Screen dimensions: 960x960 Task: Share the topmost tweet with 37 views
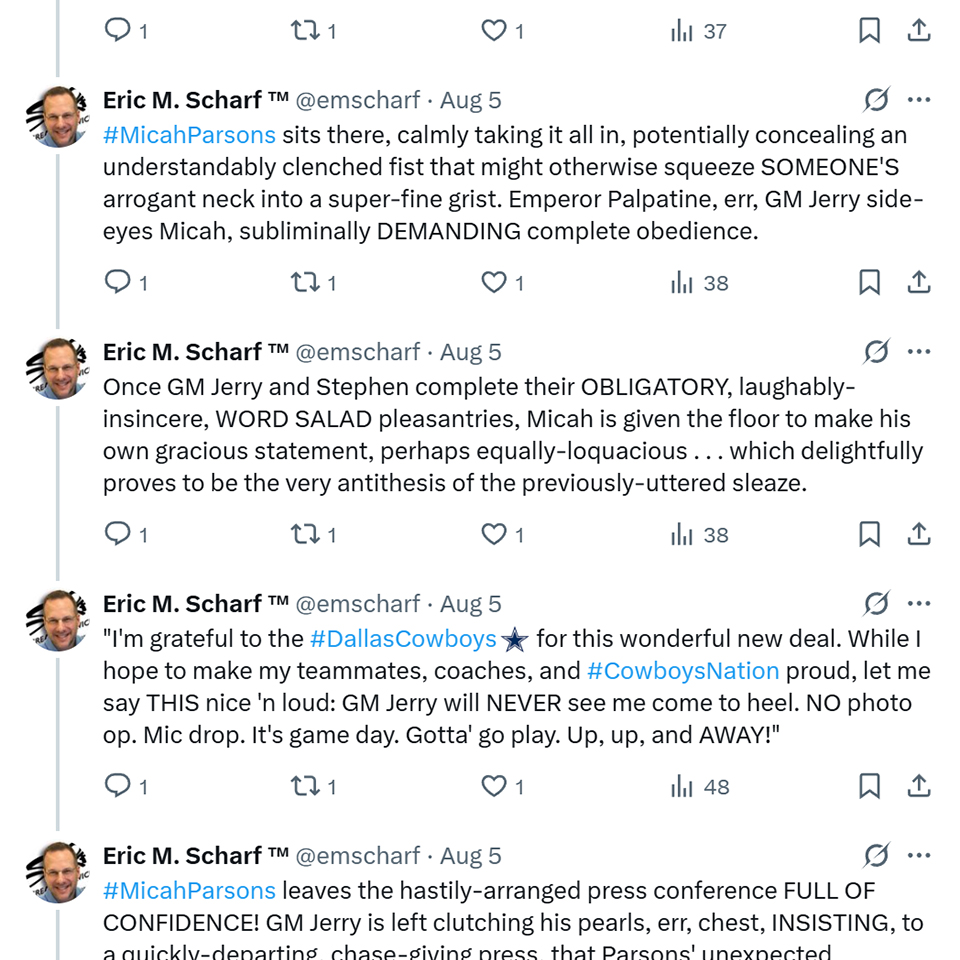click(x=919, y=30)
